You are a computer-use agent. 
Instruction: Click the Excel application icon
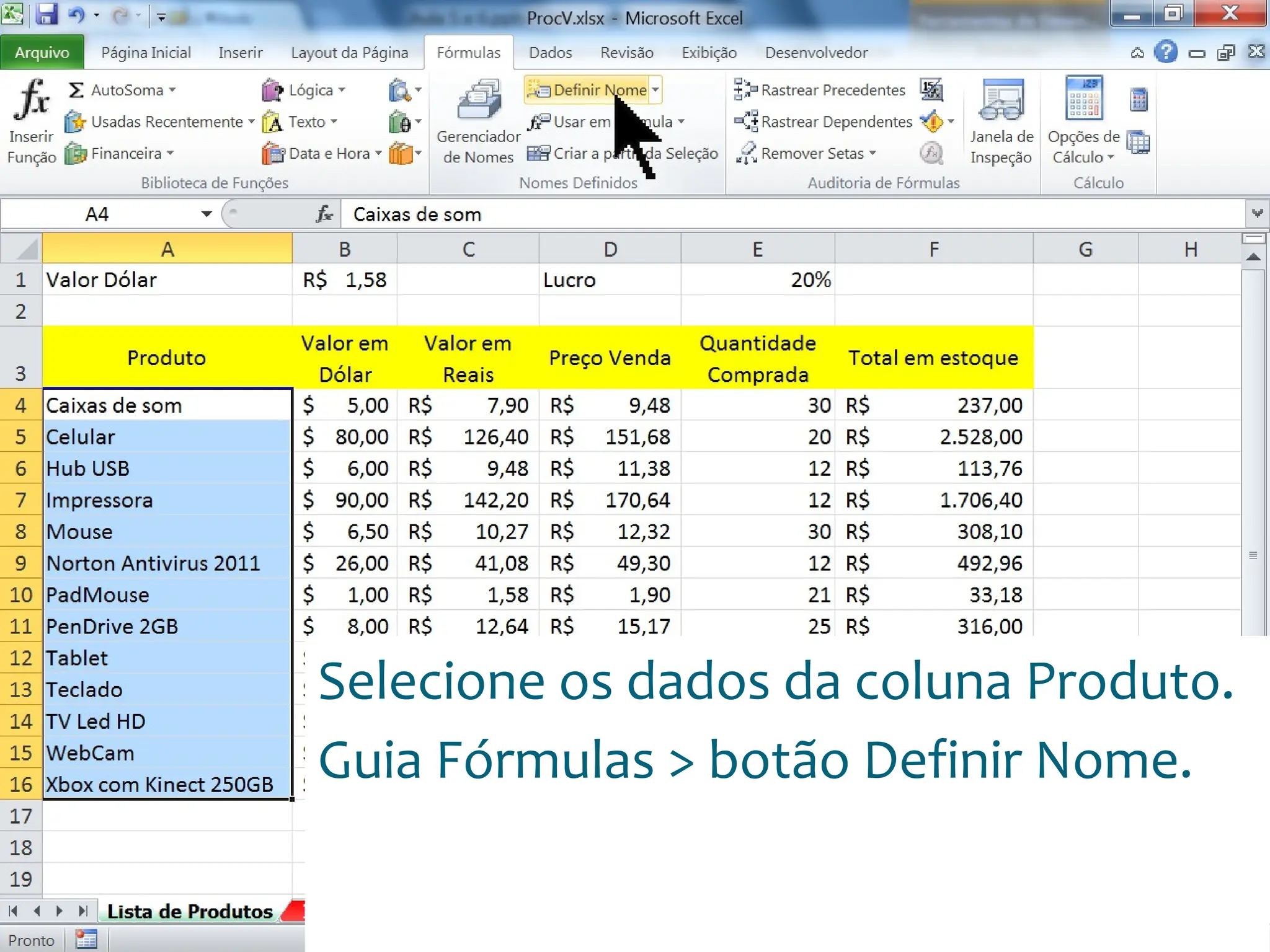pos(12,14)
